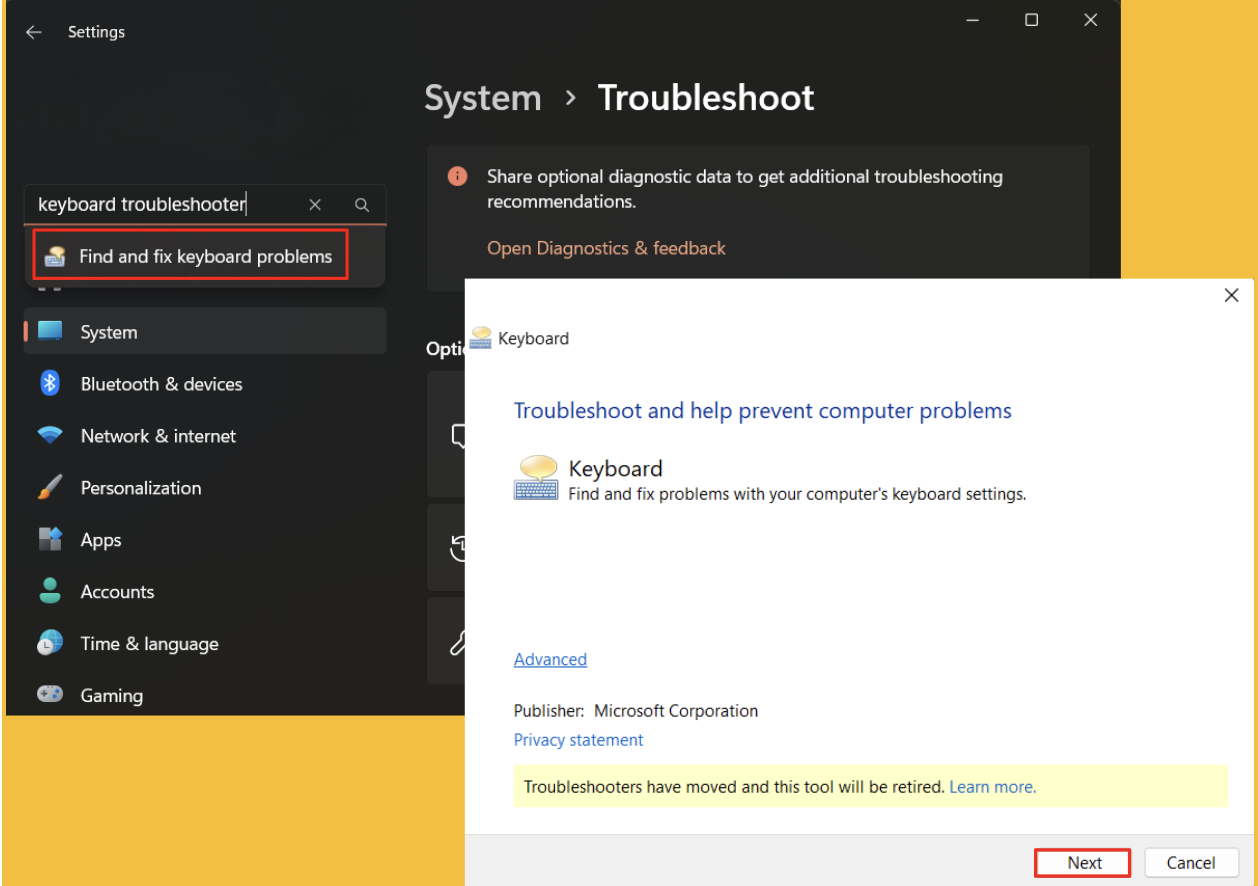Clear the search box with the X
Screen dimensions: 1258x886
[315, 204]
